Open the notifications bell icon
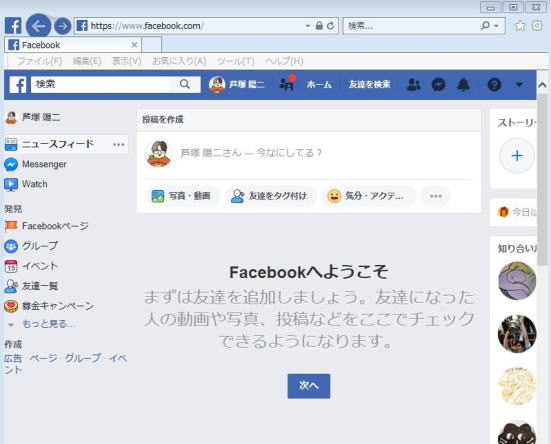The image size is (551, 444). point(464,85)
